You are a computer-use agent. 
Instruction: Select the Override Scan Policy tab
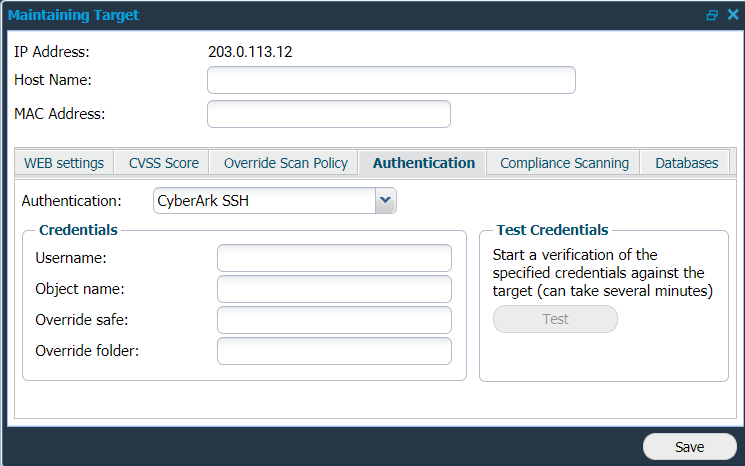[x=285, y=163]
